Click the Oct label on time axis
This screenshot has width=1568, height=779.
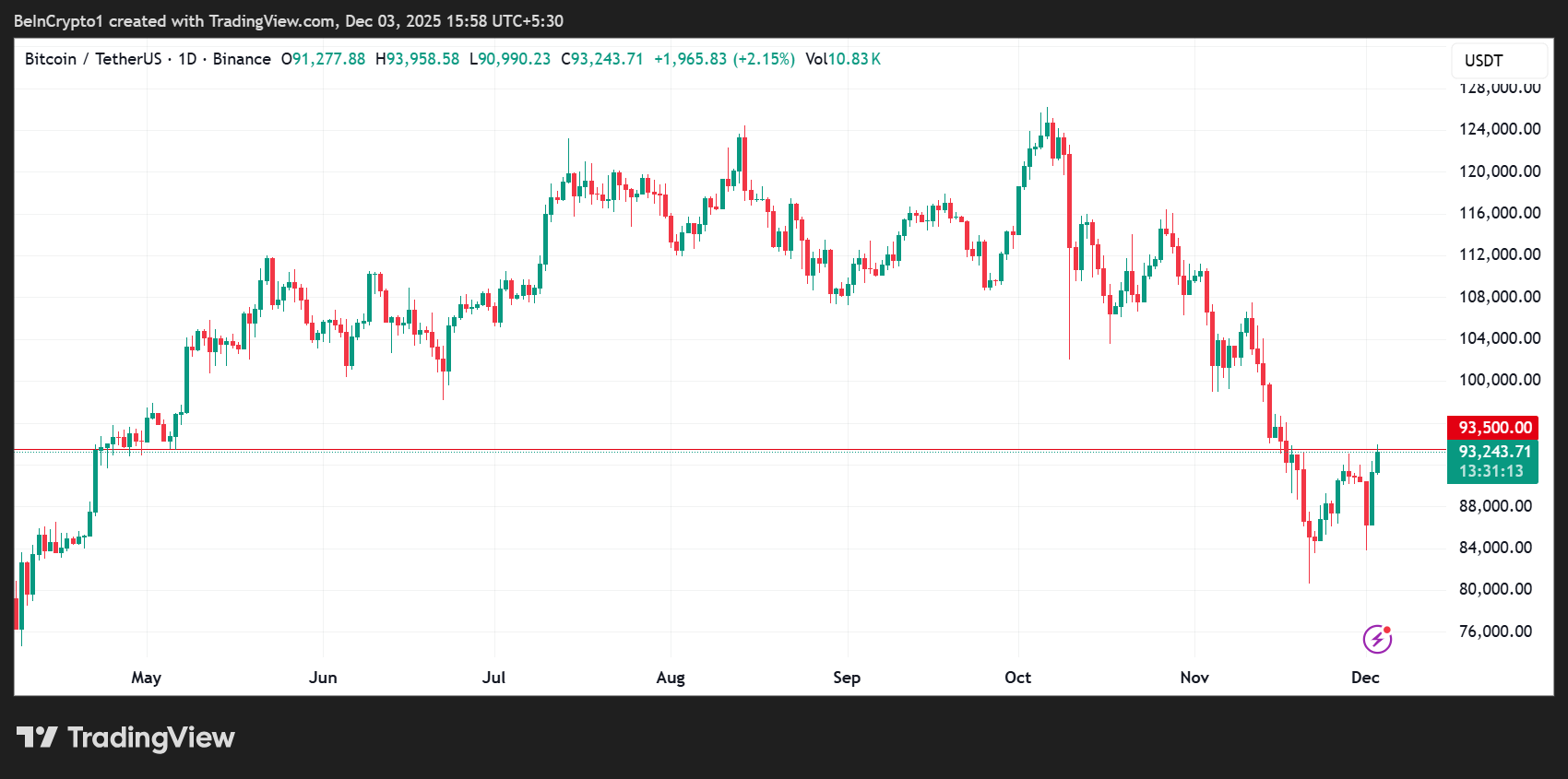(1017, 678)
